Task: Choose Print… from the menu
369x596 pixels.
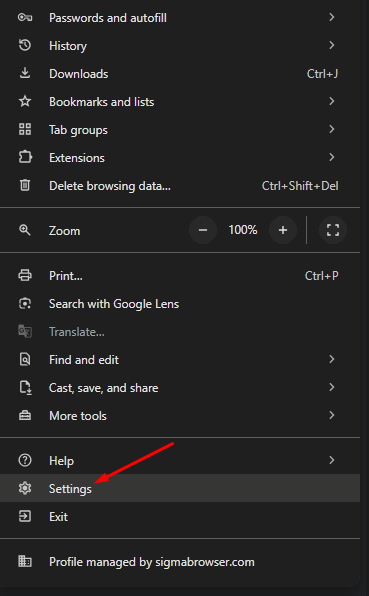Action: [180, 275]
